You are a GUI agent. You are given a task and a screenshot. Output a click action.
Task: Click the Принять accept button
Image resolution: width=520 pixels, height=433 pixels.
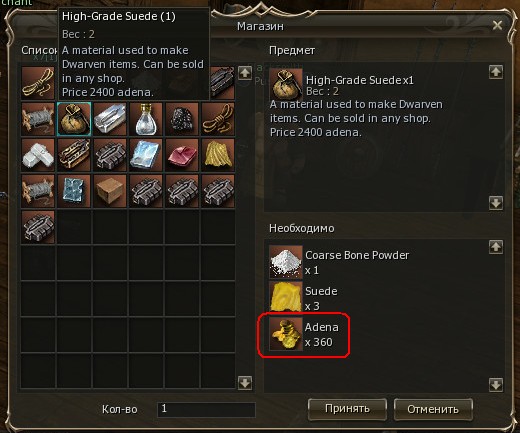[x=347, y=409]
